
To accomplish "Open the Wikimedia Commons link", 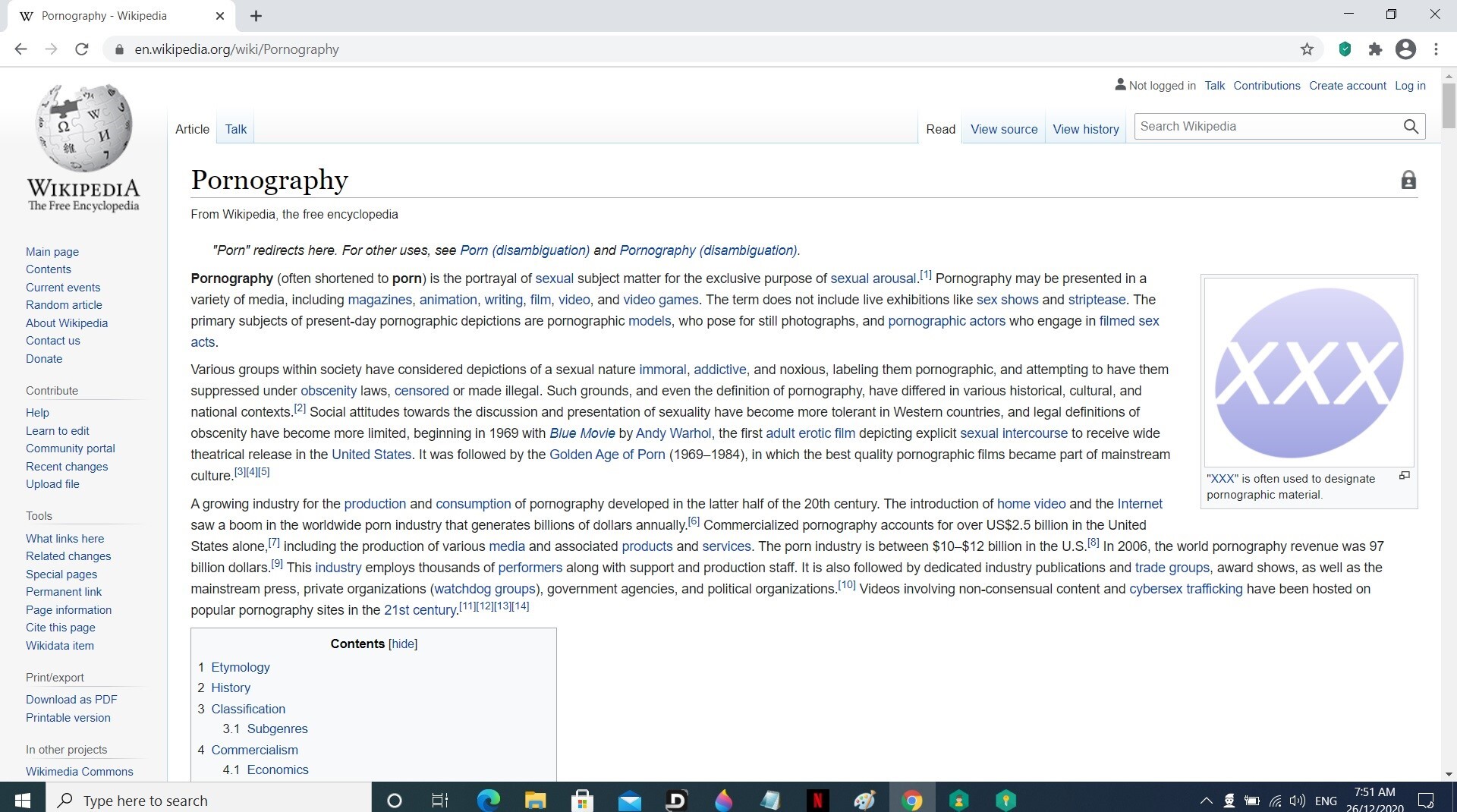I will (x=80, y=772).
